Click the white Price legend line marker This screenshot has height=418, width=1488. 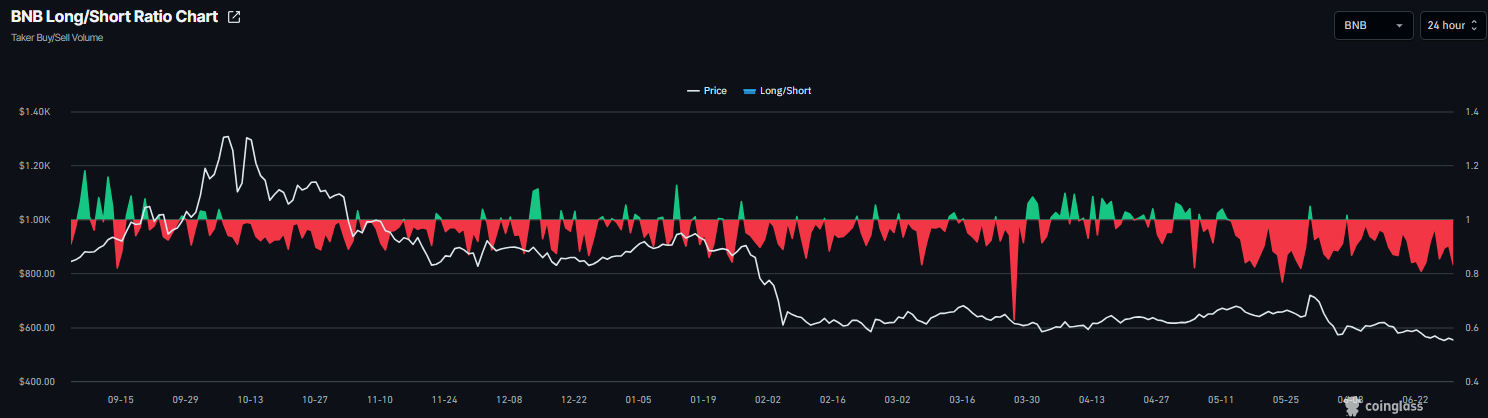(x=692, y=91)
